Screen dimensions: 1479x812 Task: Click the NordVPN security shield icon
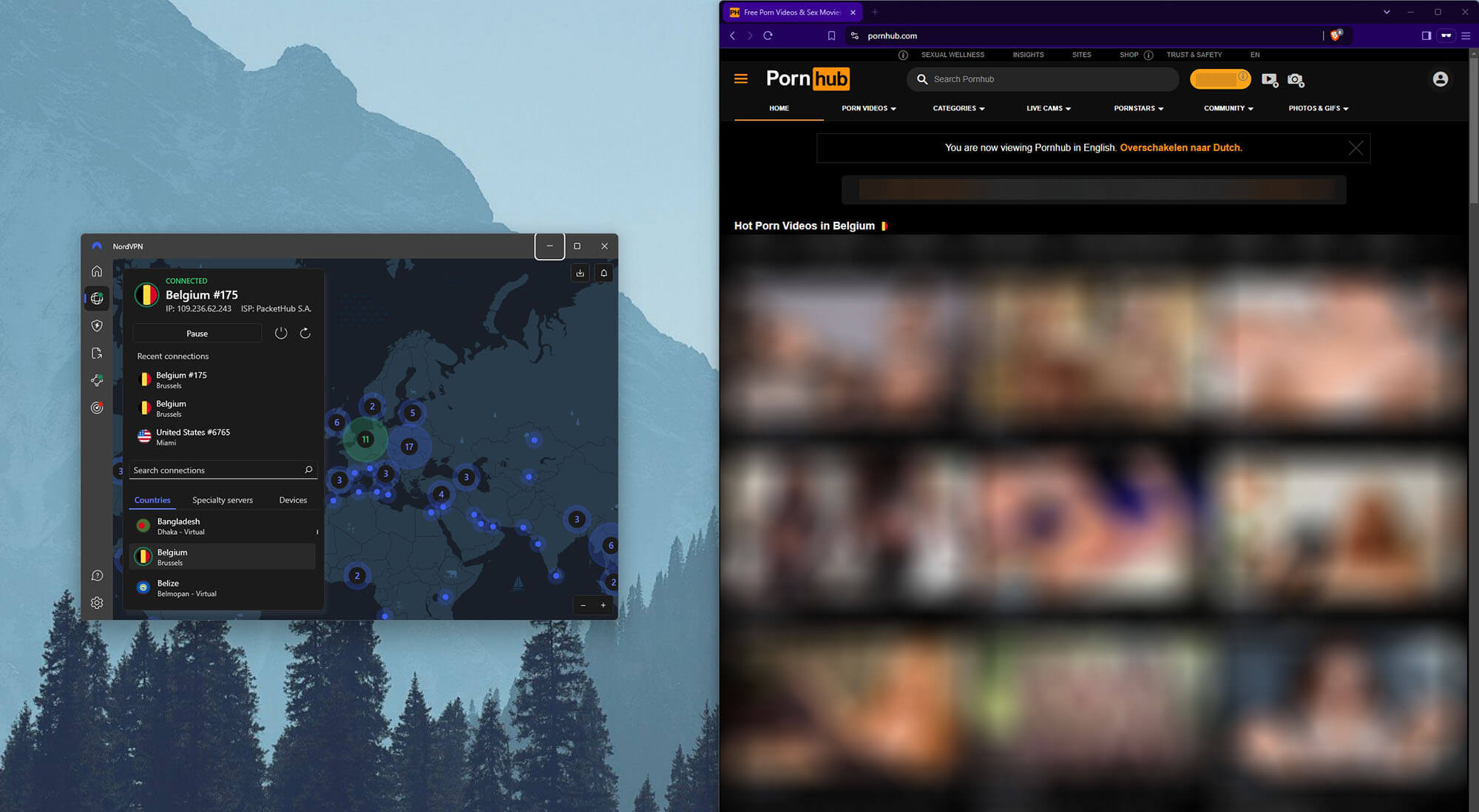[97, 325]
